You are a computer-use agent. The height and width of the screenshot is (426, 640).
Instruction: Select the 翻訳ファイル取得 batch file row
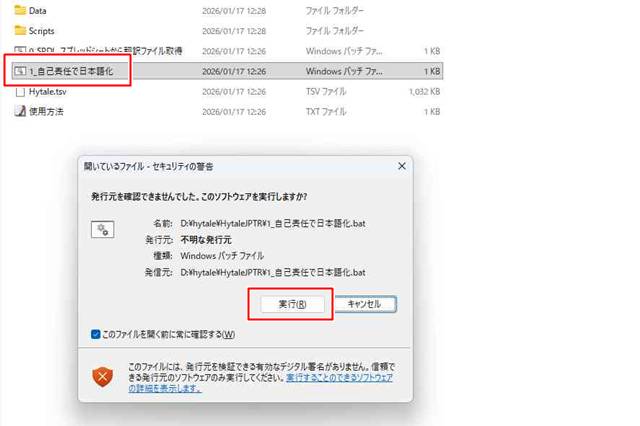pos(228,51)
